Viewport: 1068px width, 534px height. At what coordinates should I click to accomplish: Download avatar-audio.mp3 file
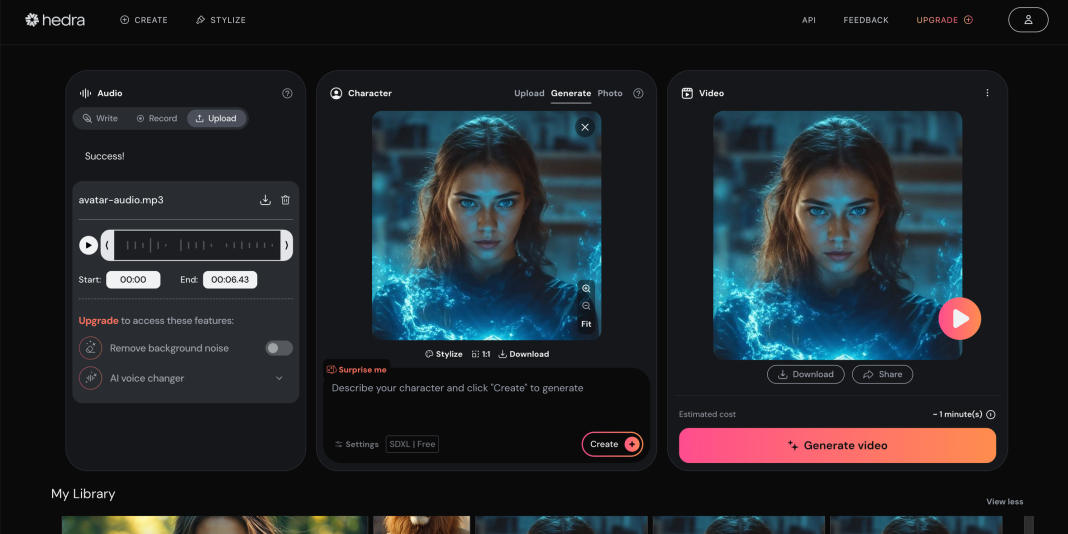coord(266,200)
